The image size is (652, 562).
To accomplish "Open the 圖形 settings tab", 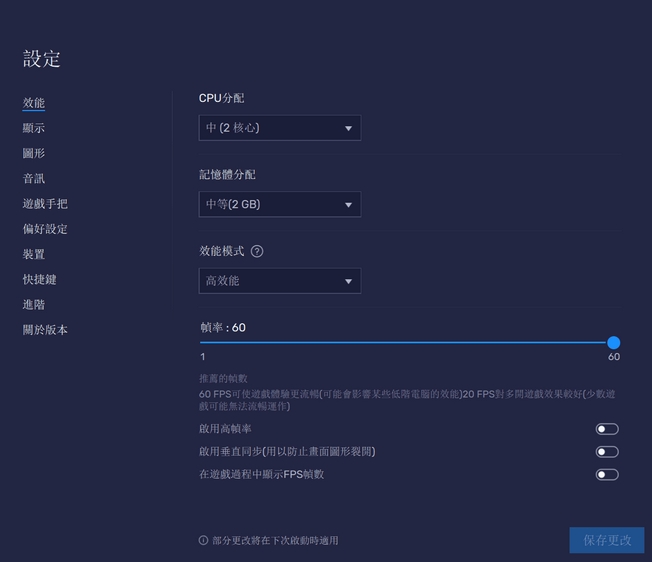I will pyautogui.click(x=34, y=153).
